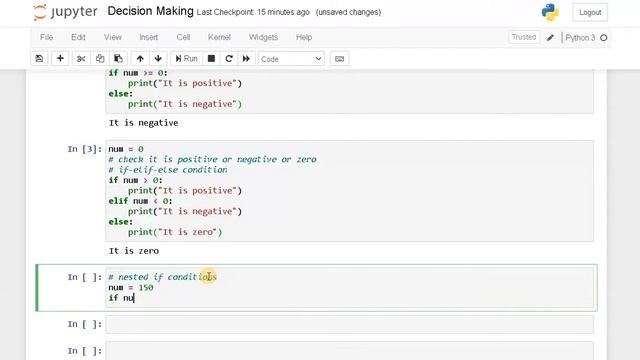
Task: Open the Help menu
Action: point(304,37)
